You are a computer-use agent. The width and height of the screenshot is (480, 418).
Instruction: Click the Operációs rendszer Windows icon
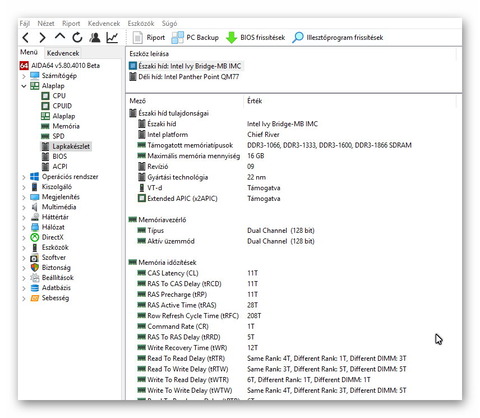[x=35, y=177]
